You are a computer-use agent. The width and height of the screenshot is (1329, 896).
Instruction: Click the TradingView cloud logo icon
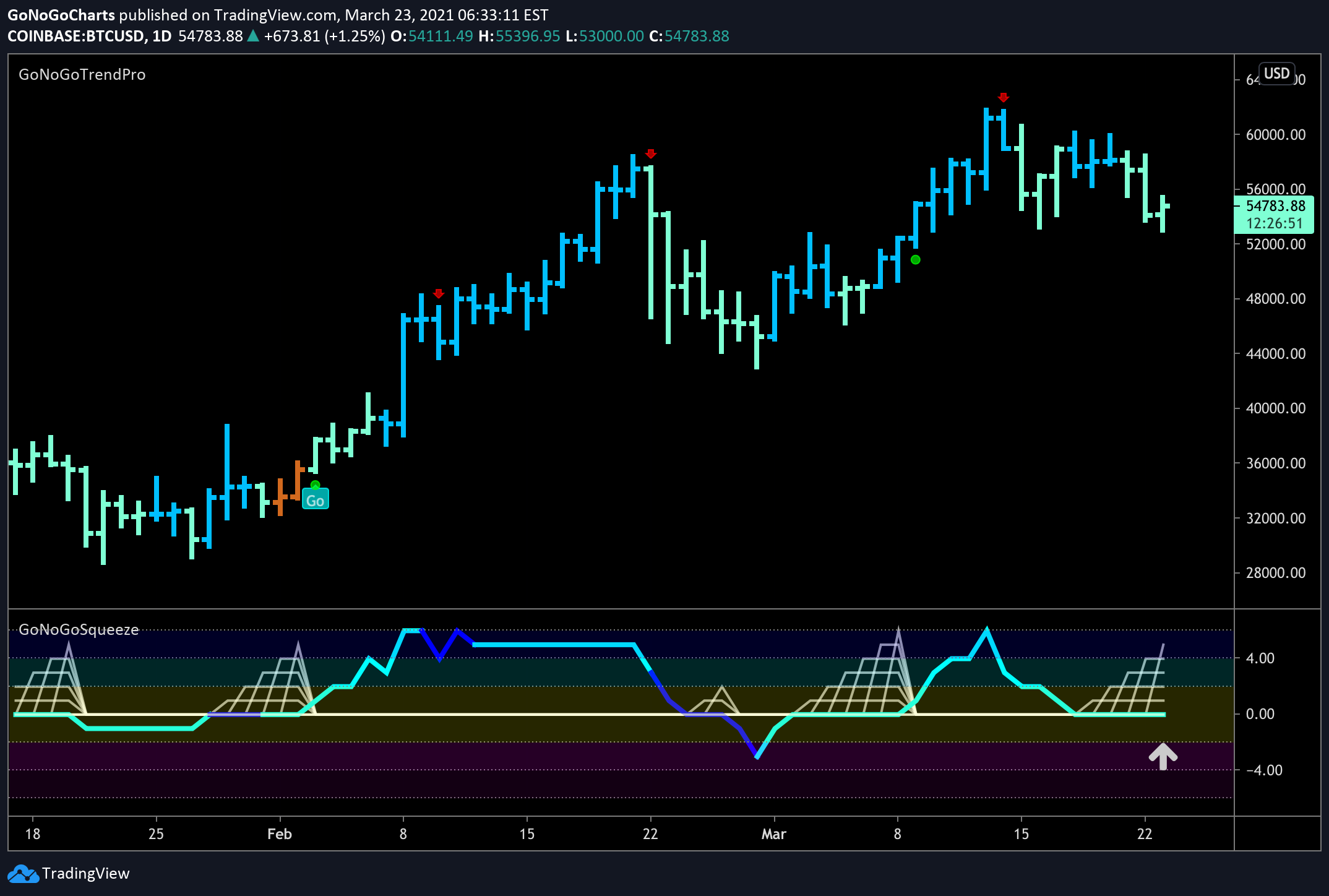pyautogui.click(x=23, y=874)
